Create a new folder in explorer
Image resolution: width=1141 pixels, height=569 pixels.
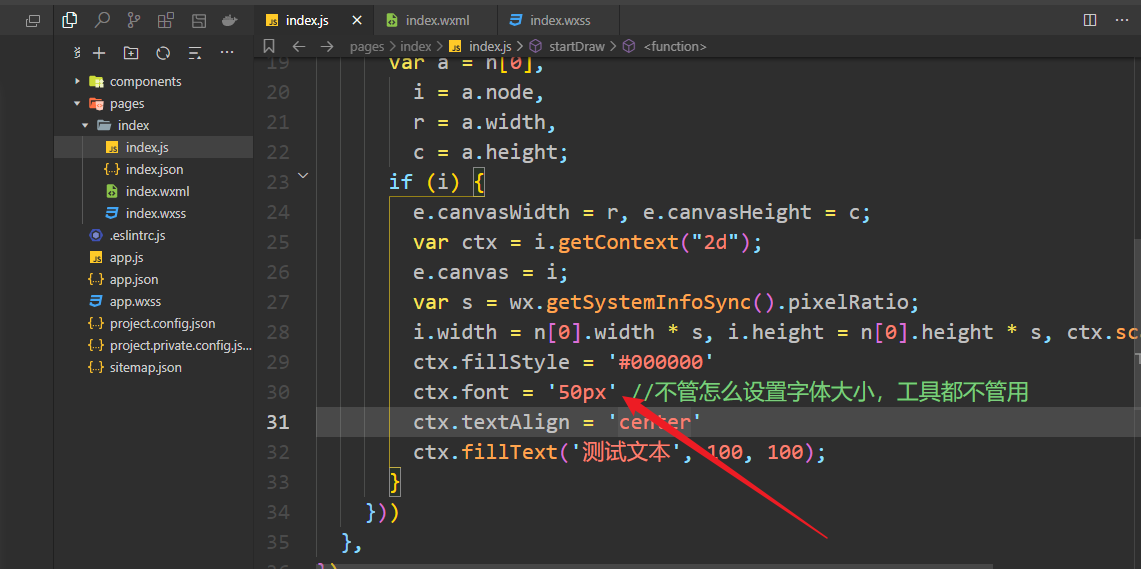tap(131, 53)
